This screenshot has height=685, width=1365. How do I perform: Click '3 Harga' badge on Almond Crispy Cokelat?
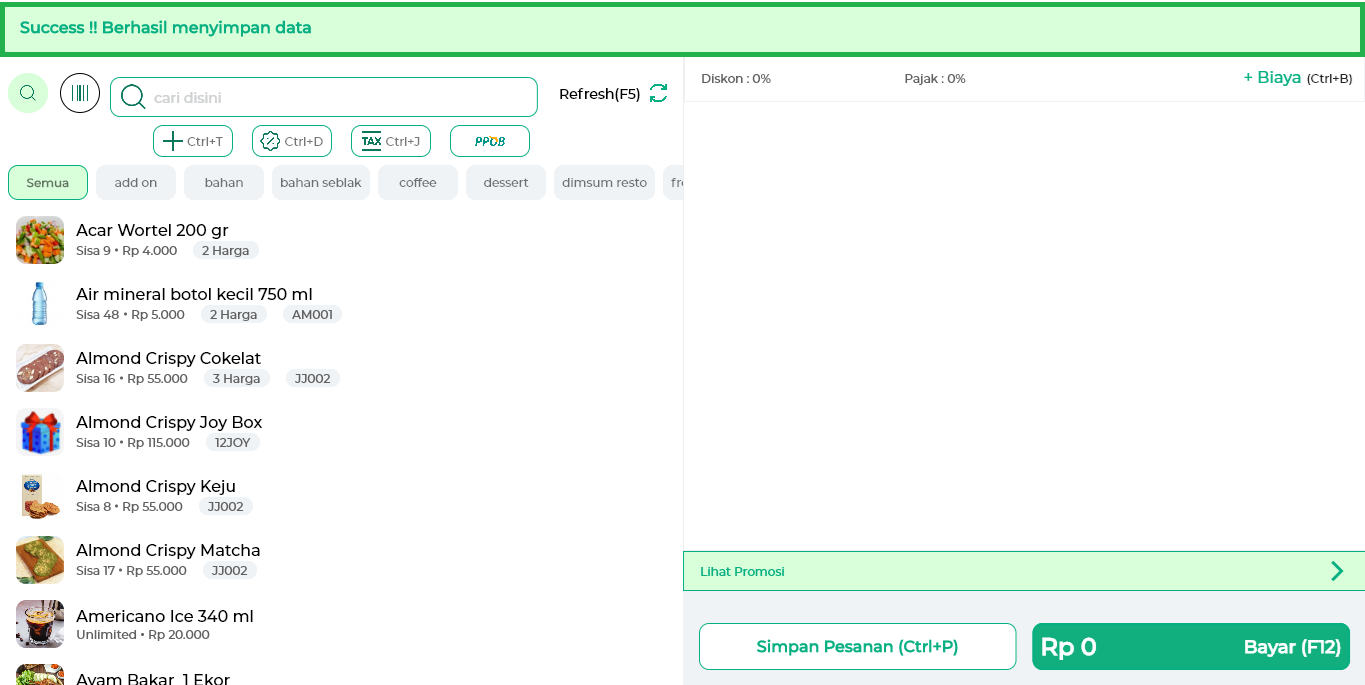[x=237, y=379]
